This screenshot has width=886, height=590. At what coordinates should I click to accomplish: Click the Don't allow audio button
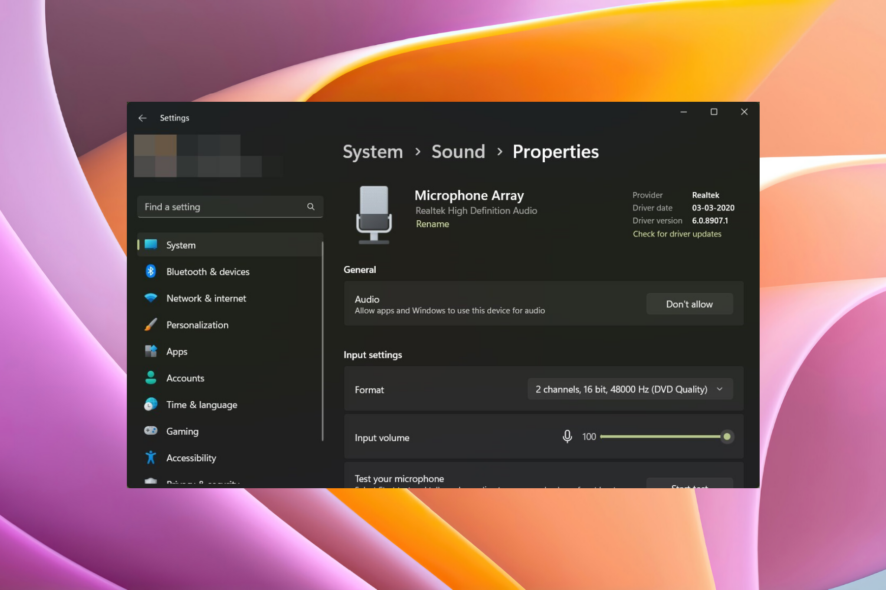689,304
